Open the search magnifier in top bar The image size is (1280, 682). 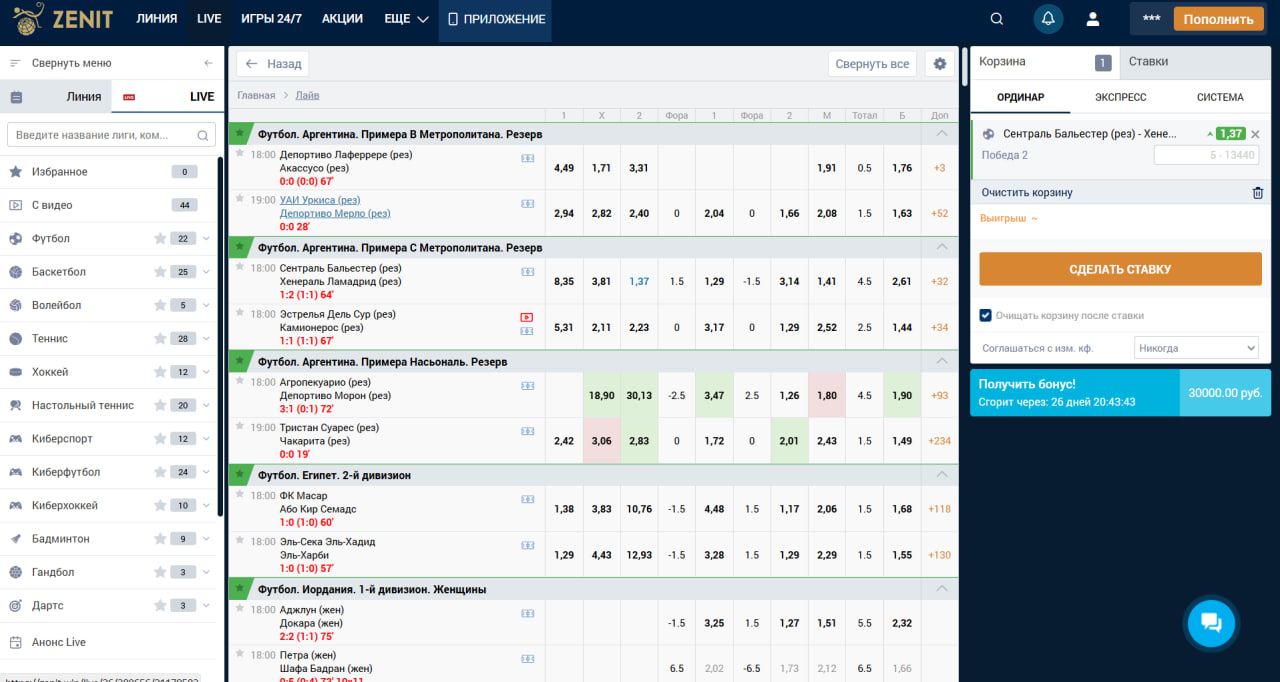coord(997,19)
